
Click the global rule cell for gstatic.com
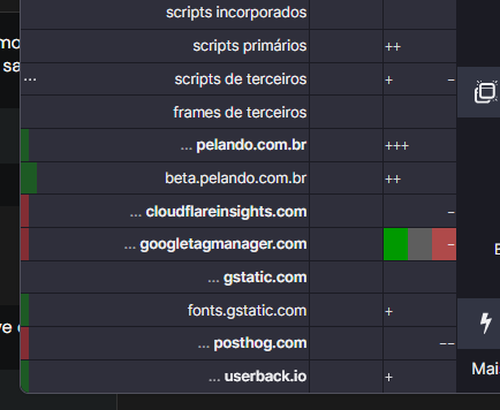coord(346,277)
